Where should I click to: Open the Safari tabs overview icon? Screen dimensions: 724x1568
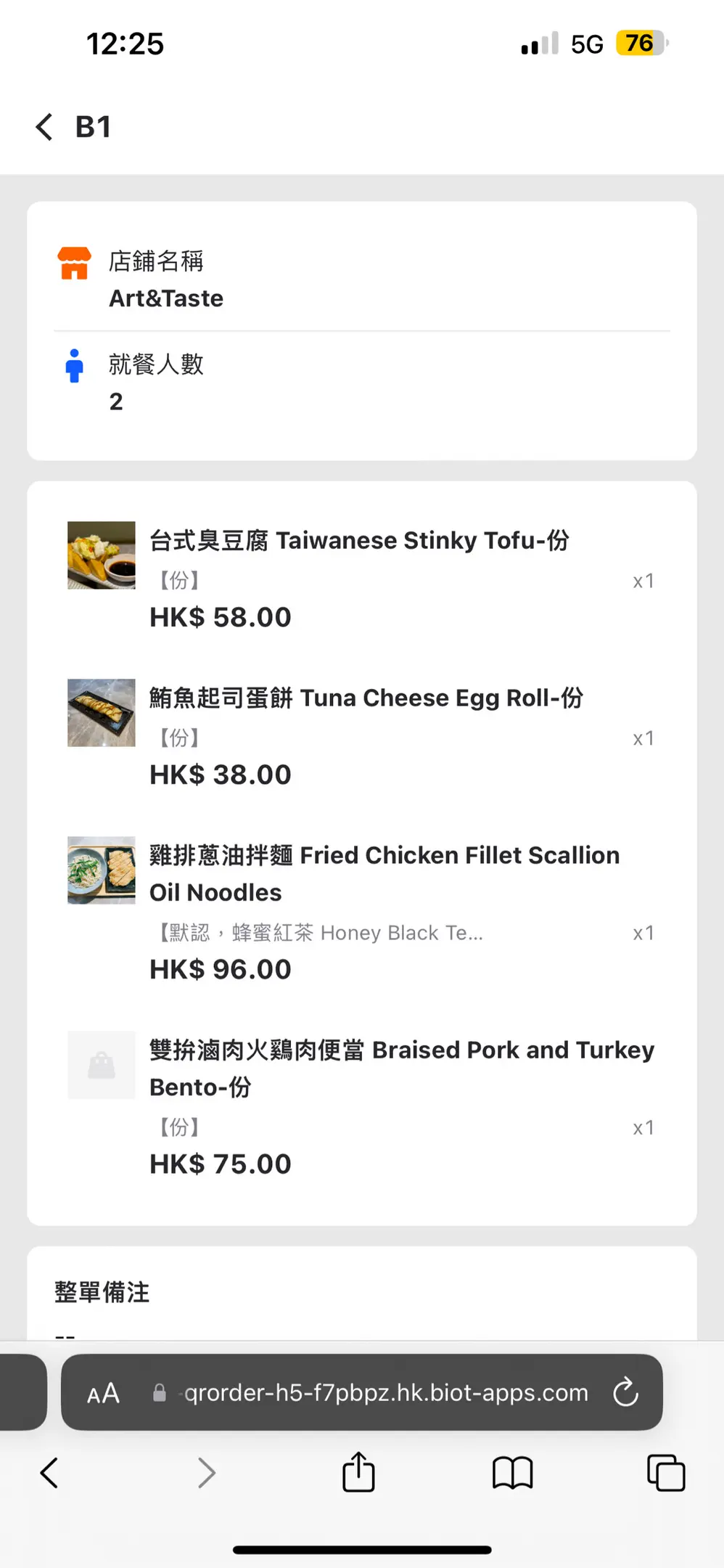[665, 1473]
